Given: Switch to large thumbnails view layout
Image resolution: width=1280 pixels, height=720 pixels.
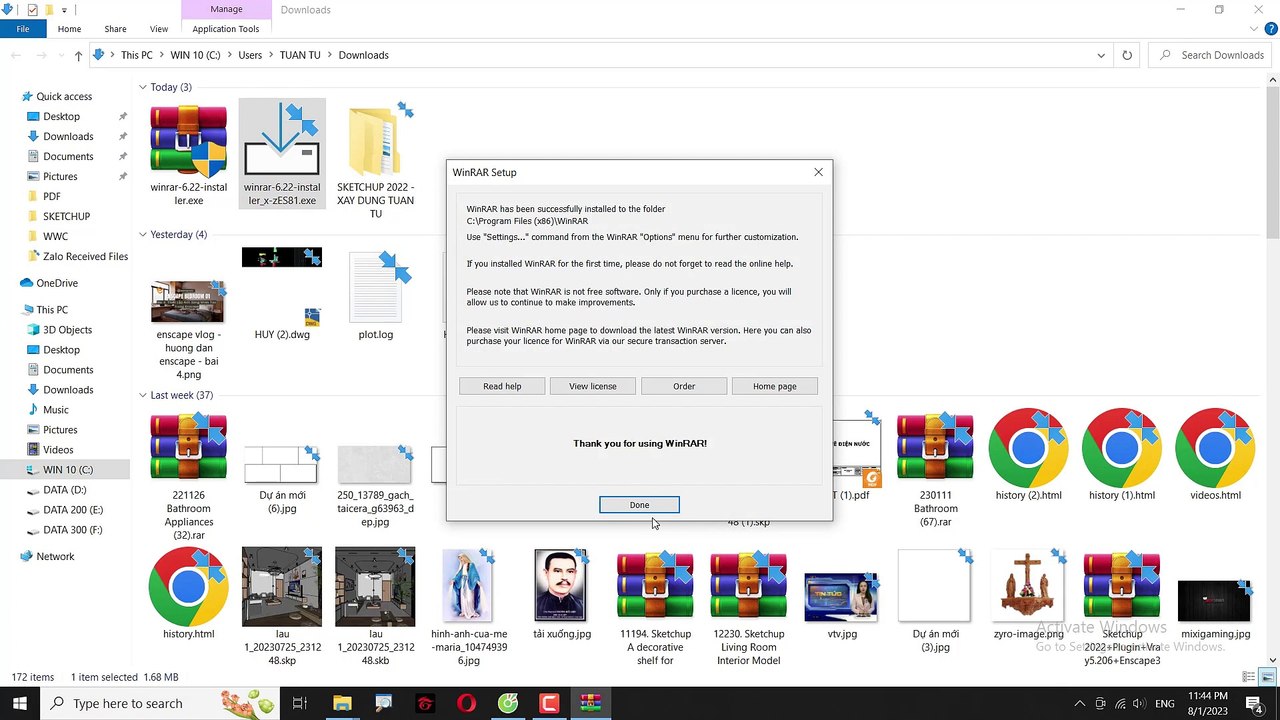Looking at the screenshot, I should coord(1265,677).
